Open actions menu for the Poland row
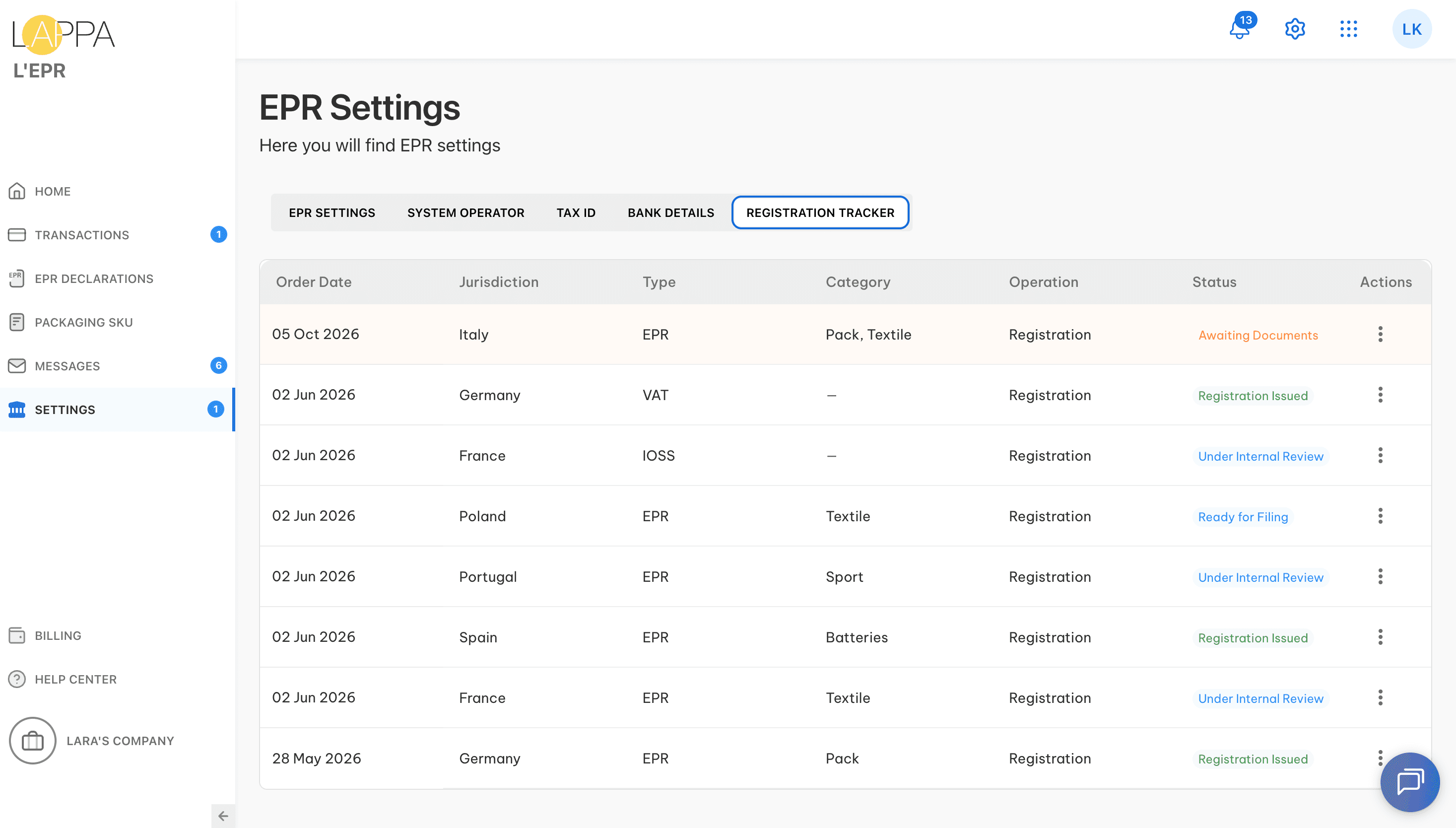The width and height of the screenshot is (1456, 828). coord(1381,516)
